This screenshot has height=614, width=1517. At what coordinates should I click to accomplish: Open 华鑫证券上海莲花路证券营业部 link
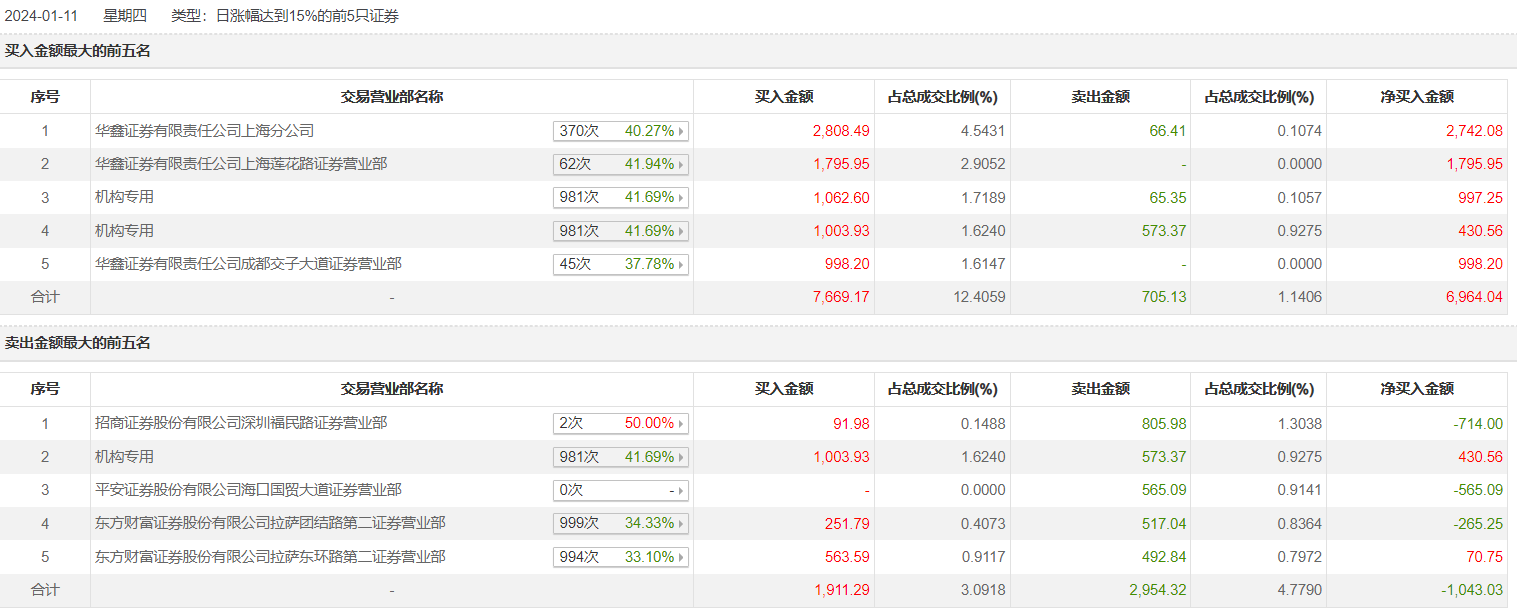click(x=241, y=164)
